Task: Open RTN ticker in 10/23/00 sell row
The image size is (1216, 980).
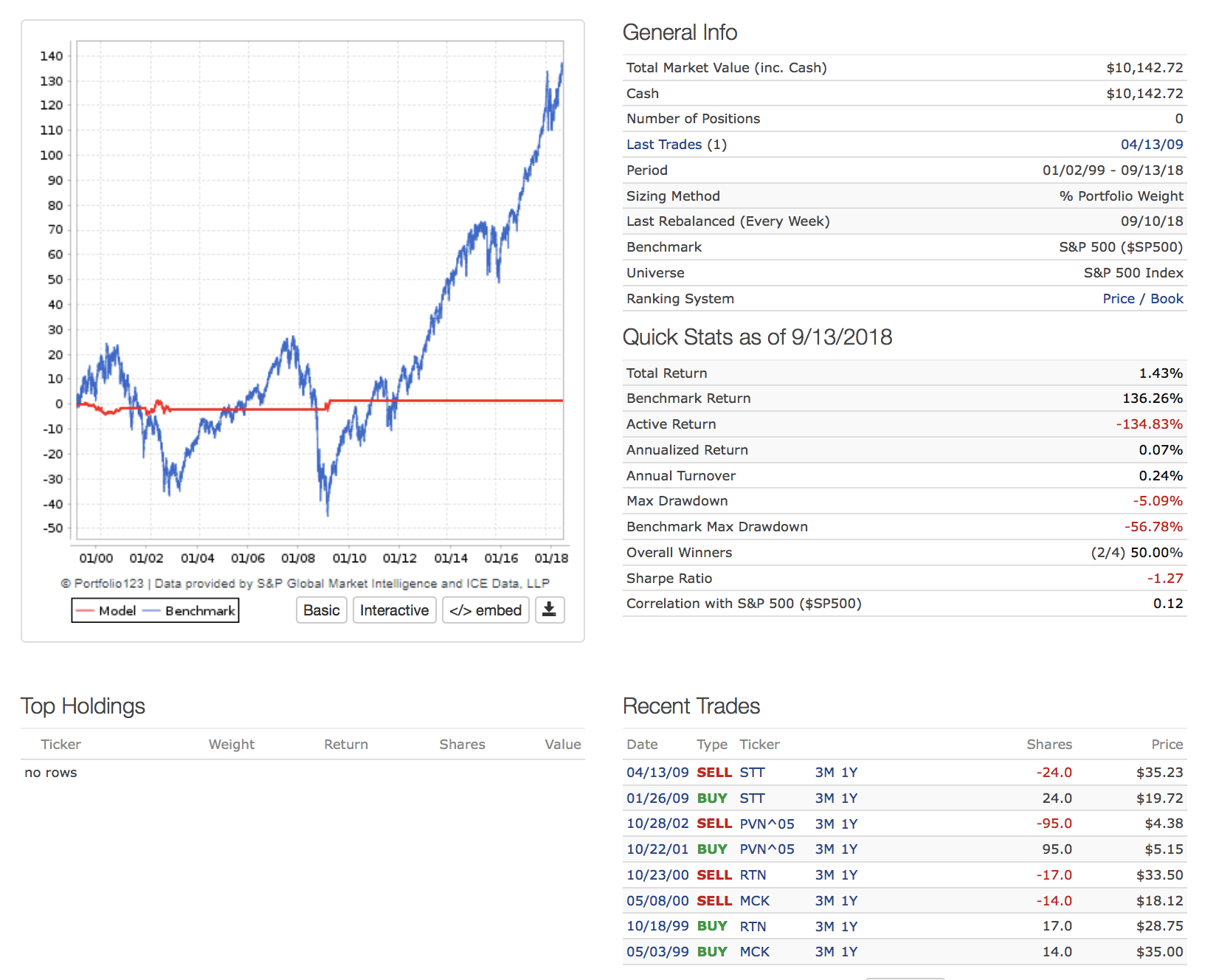Action: point(753,875)
